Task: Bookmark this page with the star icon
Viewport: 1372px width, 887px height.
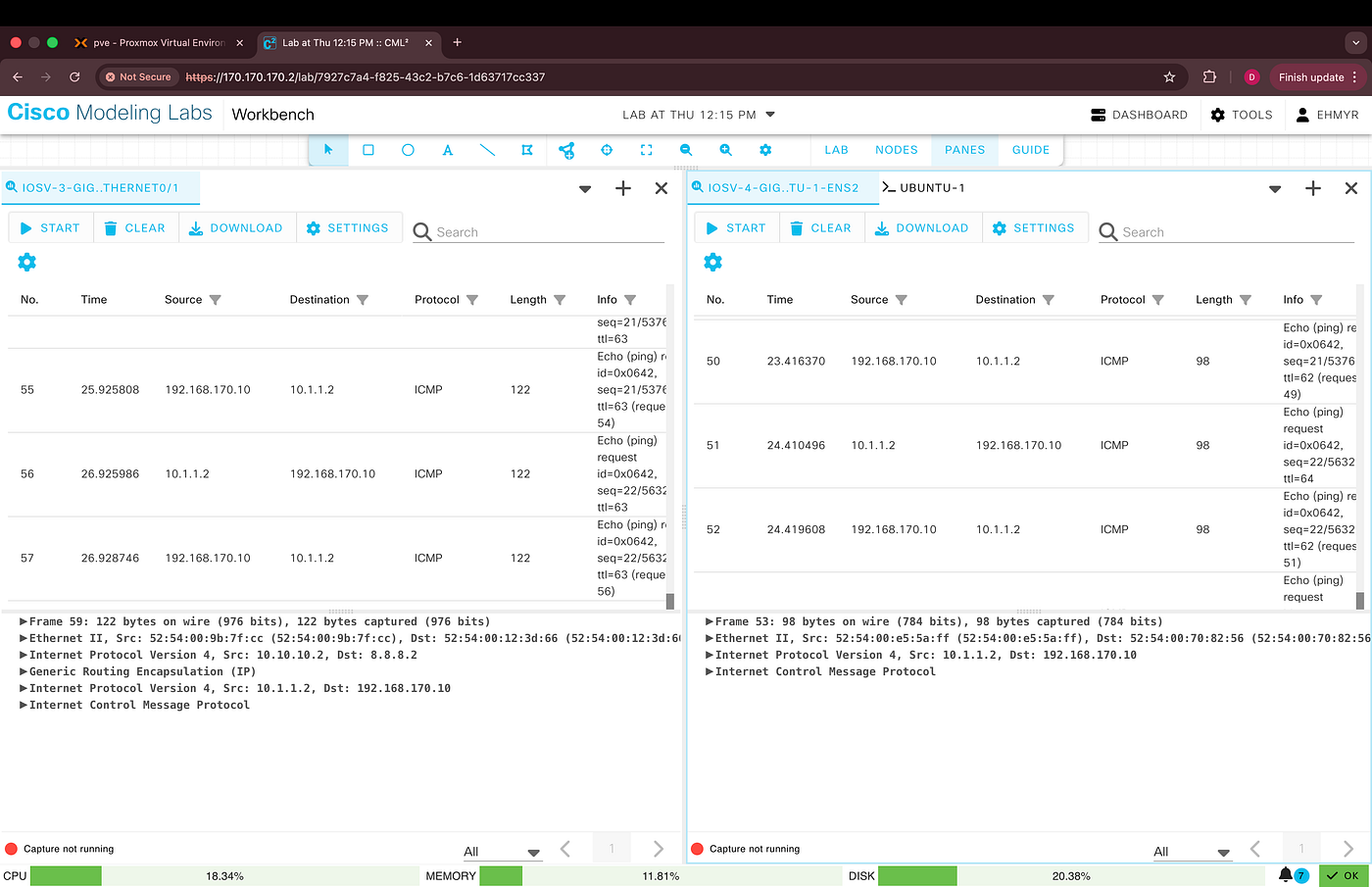Action: coord(1169,76)
